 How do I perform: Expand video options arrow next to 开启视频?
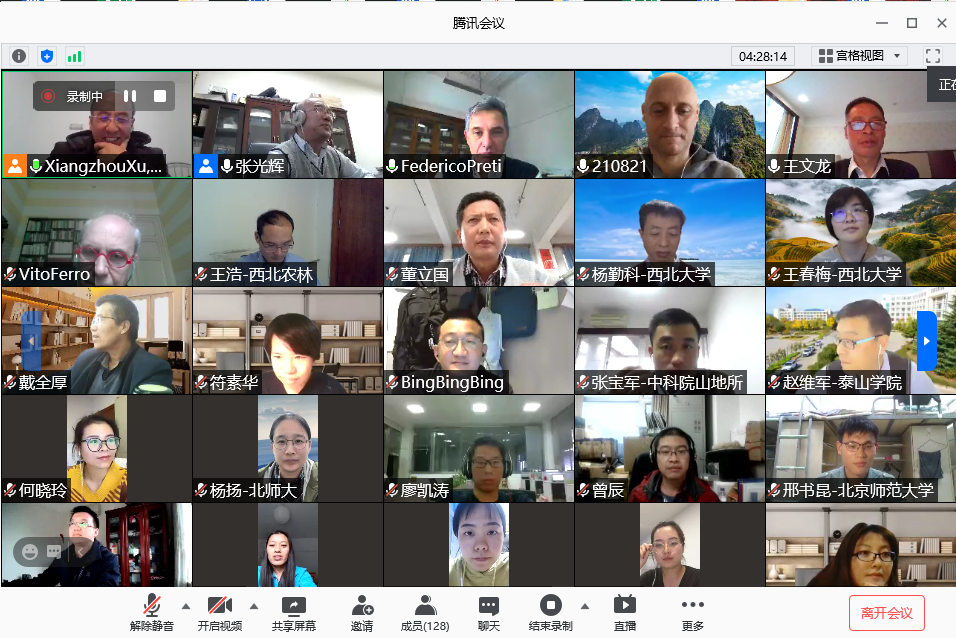tap(254, 606)
